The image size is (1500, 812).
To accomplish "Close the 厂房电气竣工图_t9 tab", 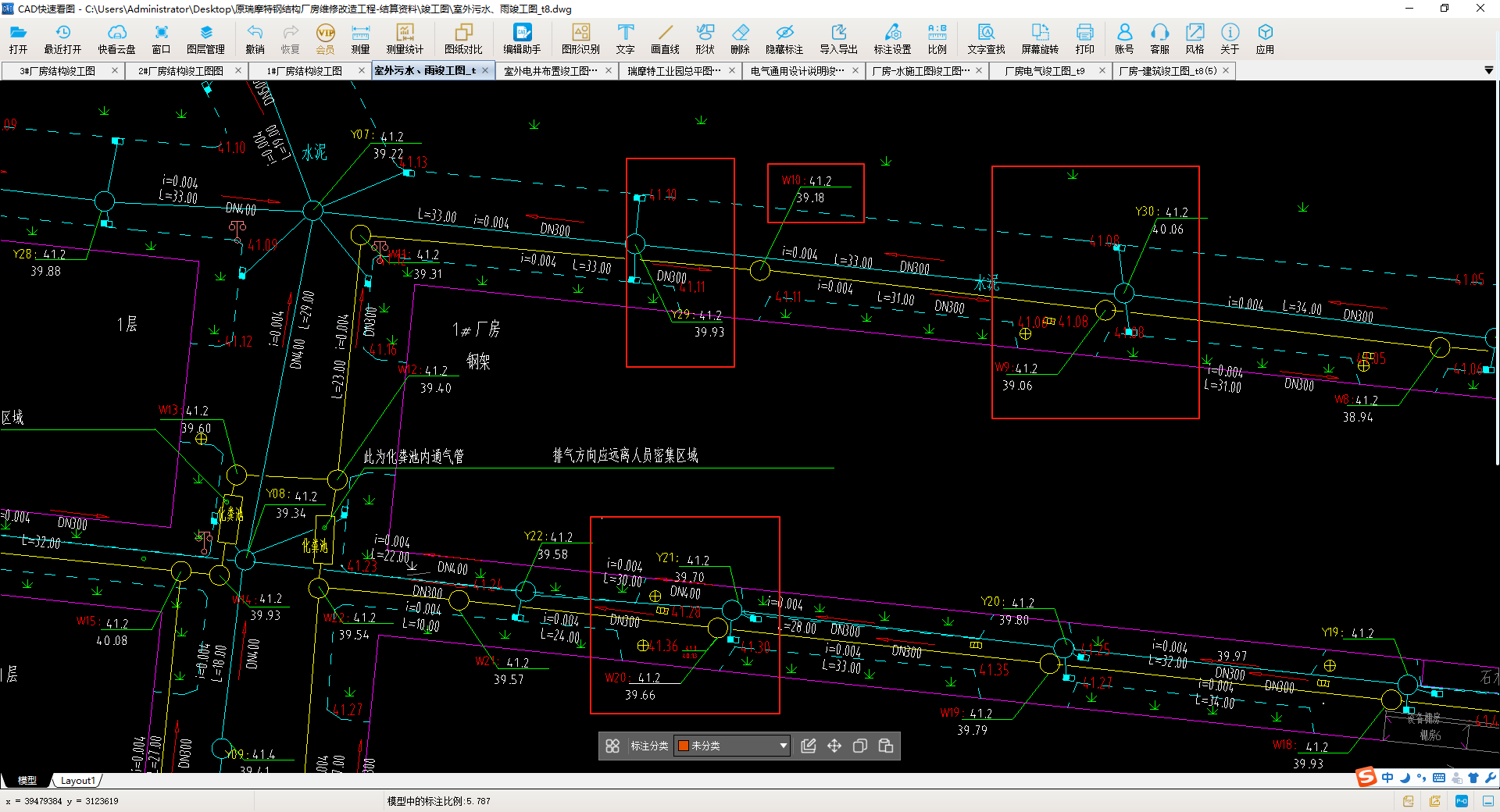I will coord(1102,70).
